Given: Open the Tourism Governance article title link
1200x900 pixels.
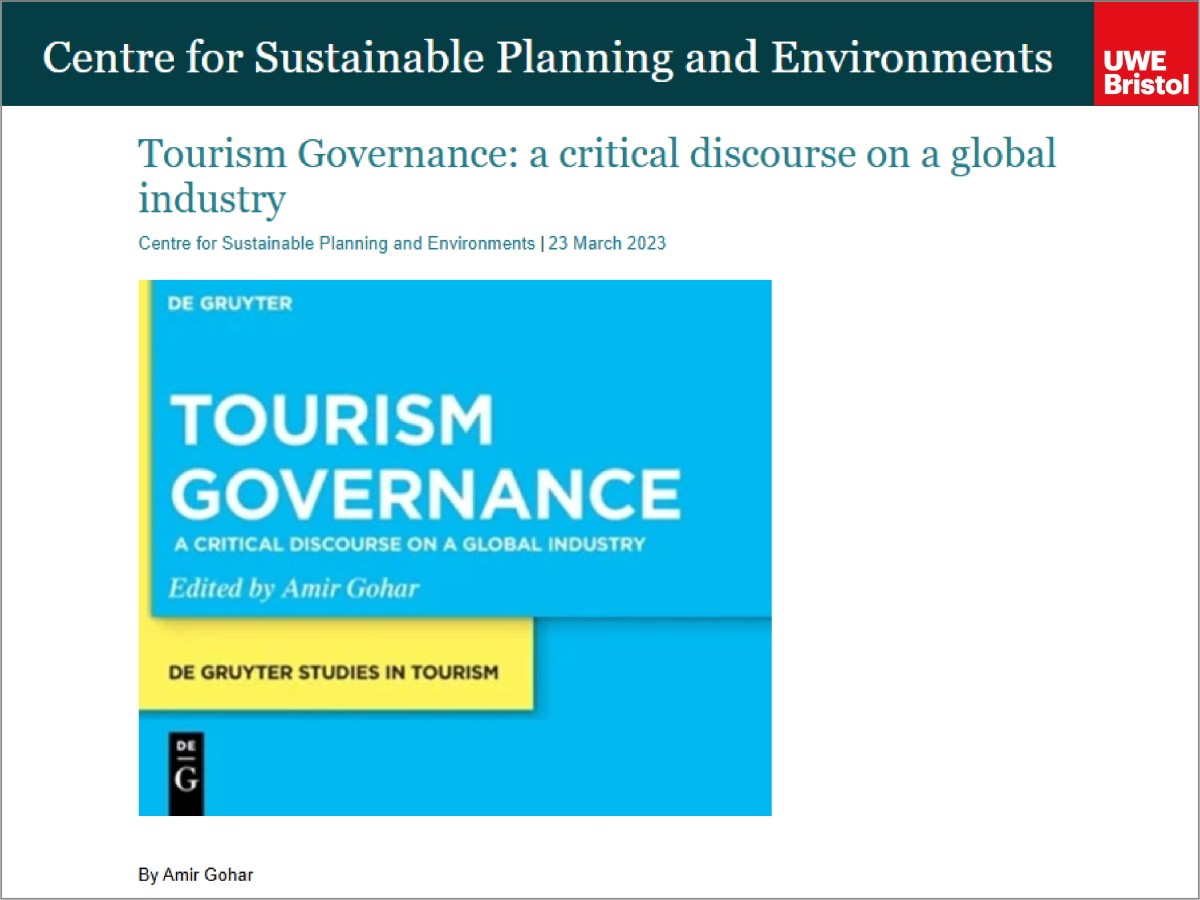Looking at the screenshot, I should click(597, 176).
